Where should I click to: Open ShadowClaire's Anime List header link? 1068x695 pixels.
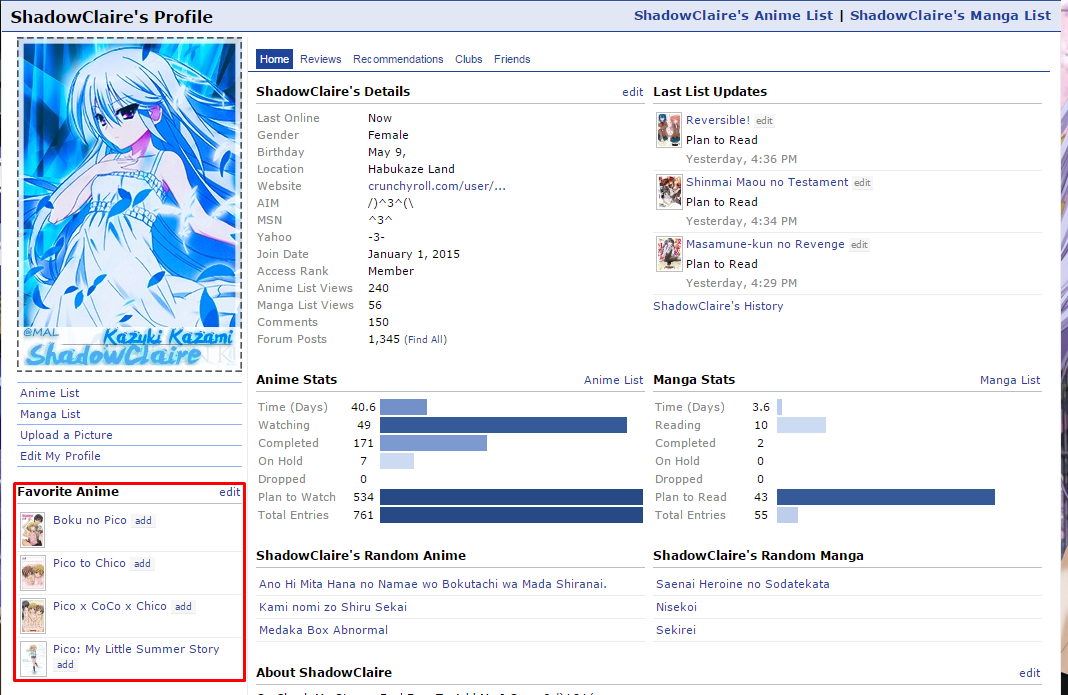click(734, 15)
